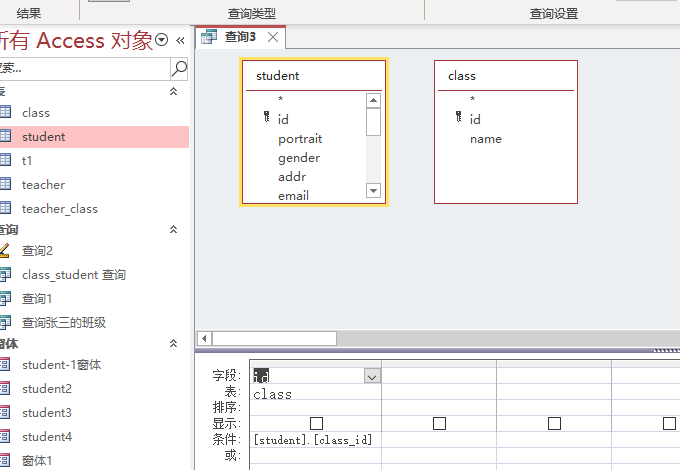Select the email field in student table

[x=293, y=196]
